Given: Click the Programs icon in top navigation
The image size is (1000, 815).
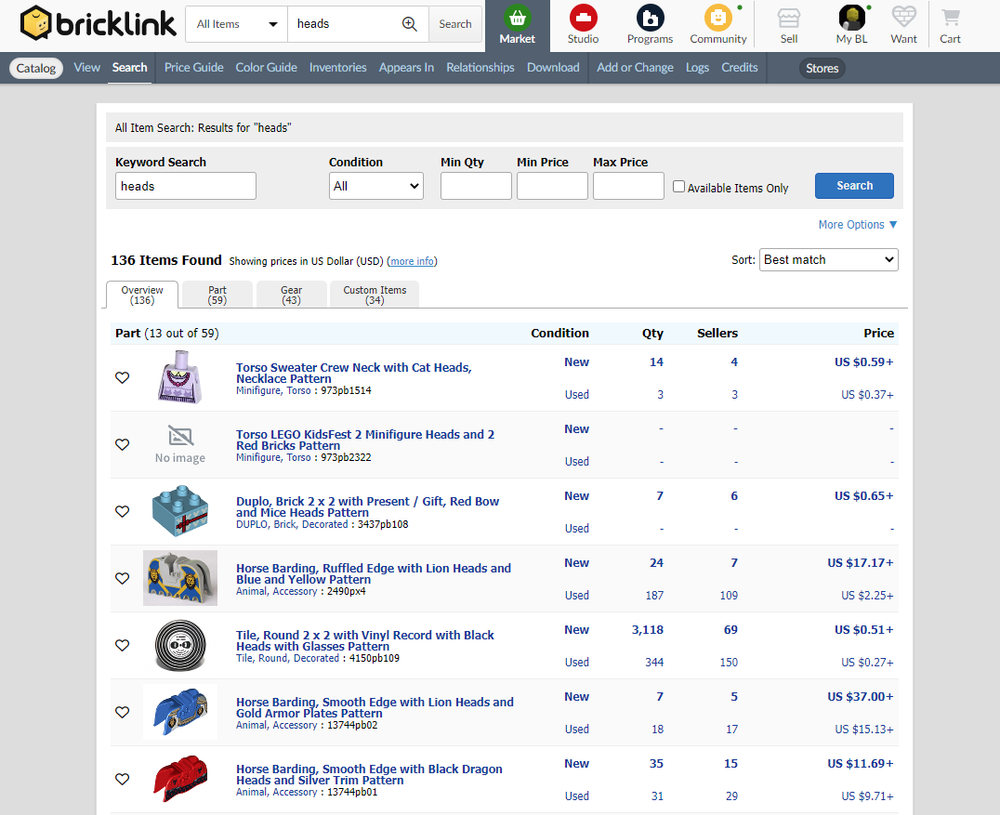Looking at the screenshot, I should point(649,20).
